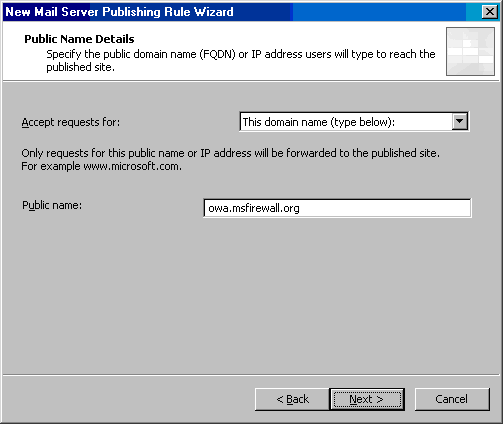Image resolution: width=503 pixels, height=424 pixels.
Task: Click the separator line above the wizard buttons
Action: (251, 375)
